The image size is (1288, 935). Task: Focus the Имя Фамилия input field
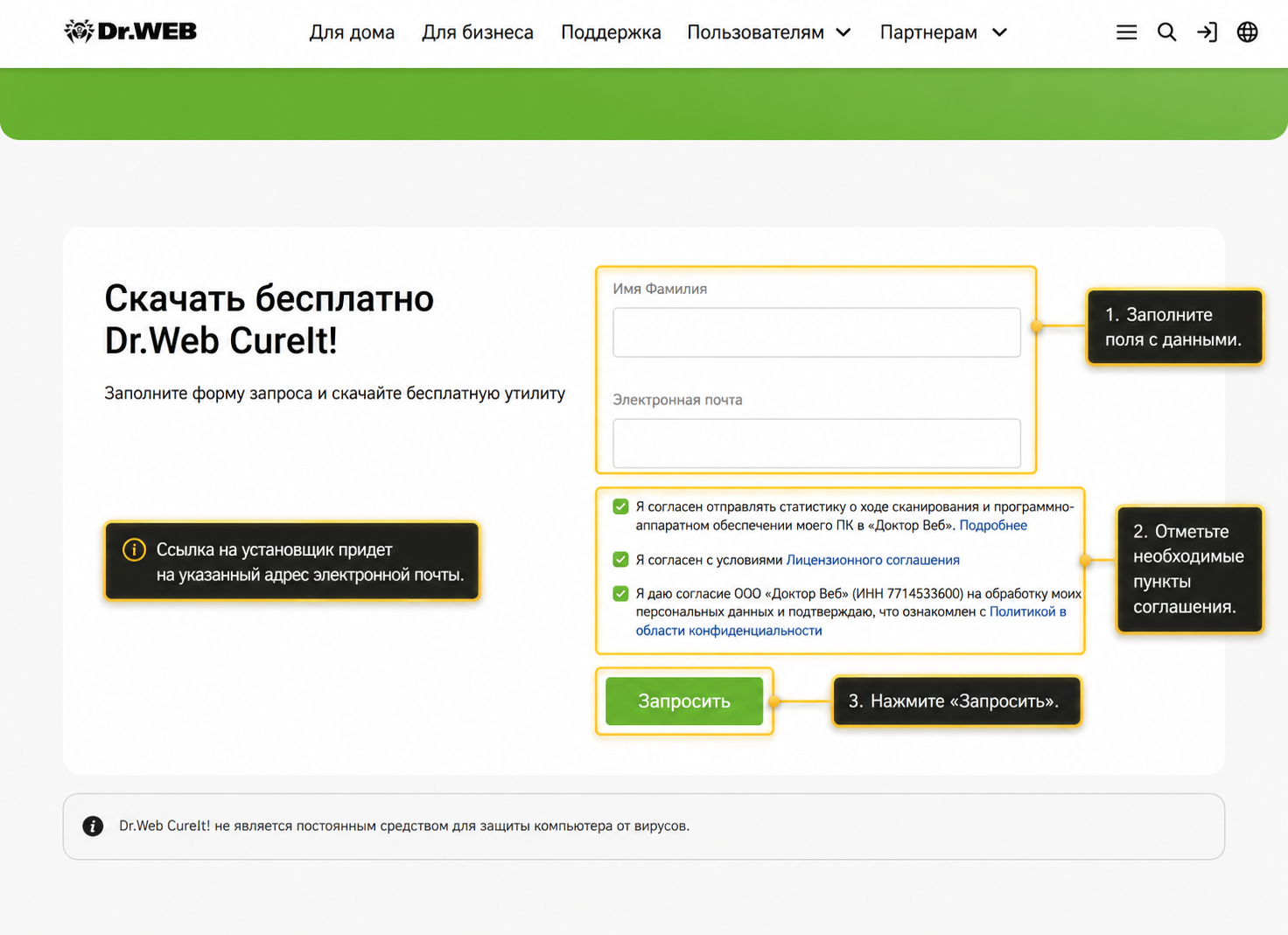click(816, 332)
